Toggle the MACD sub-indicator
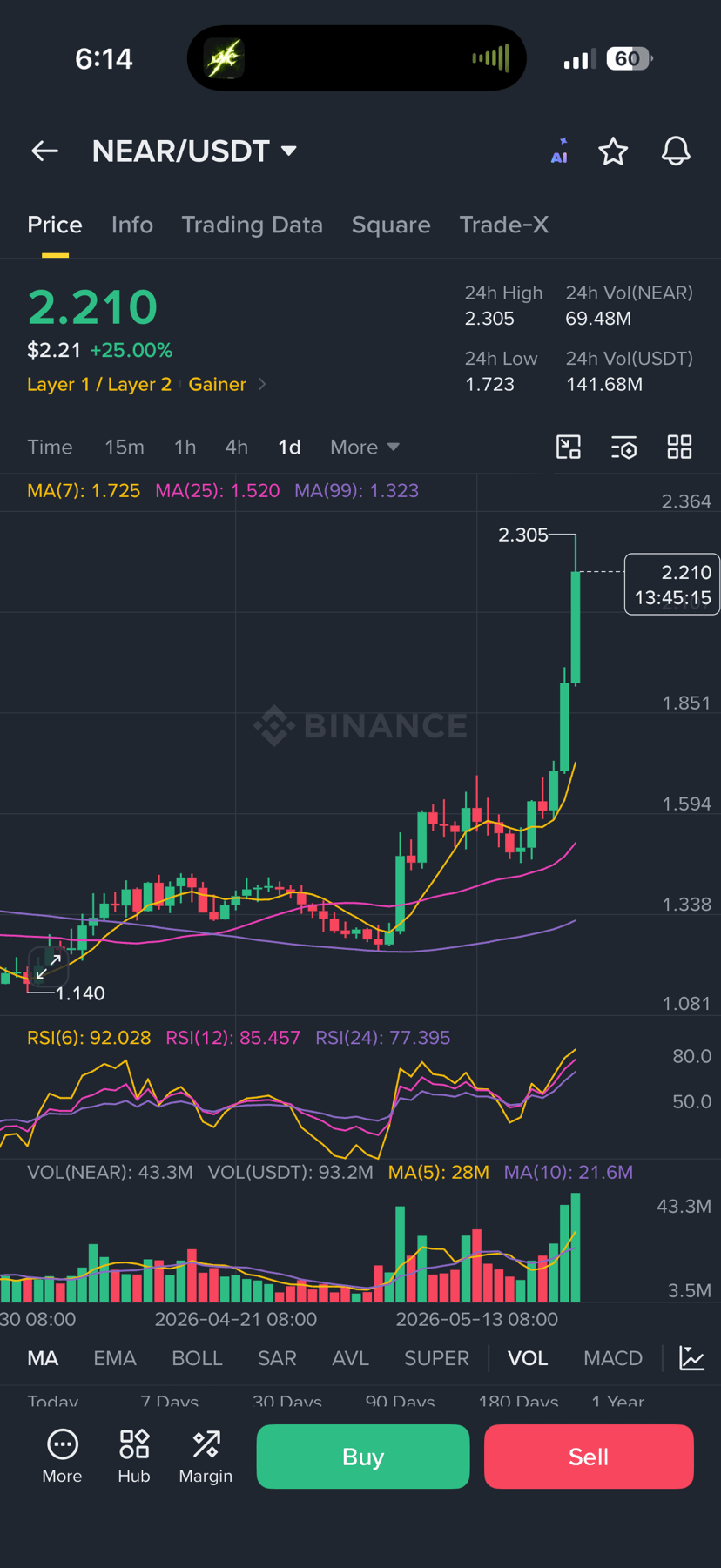This screenshot has height=1568, width=721. pos(613,1358)
